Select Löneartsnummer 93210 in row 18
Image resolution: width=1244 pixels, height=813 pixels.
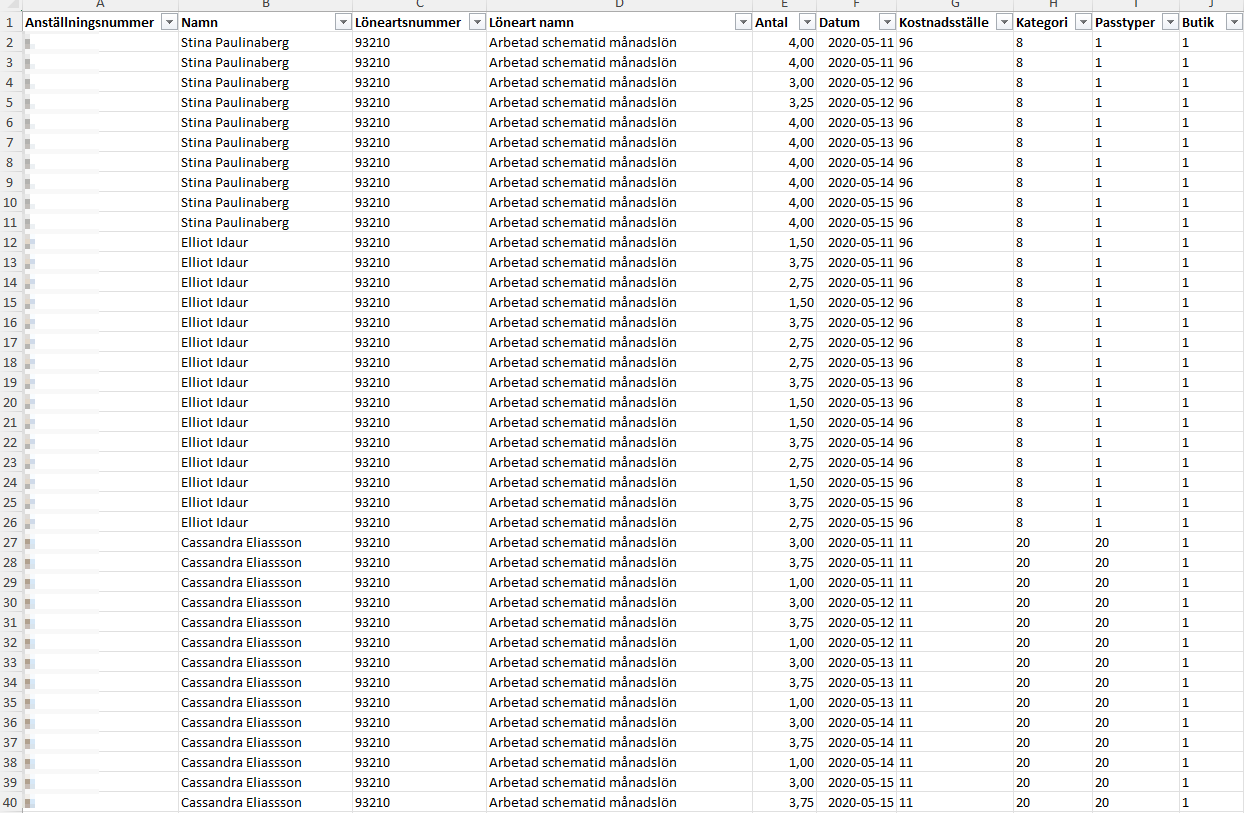tap(419, 362)
